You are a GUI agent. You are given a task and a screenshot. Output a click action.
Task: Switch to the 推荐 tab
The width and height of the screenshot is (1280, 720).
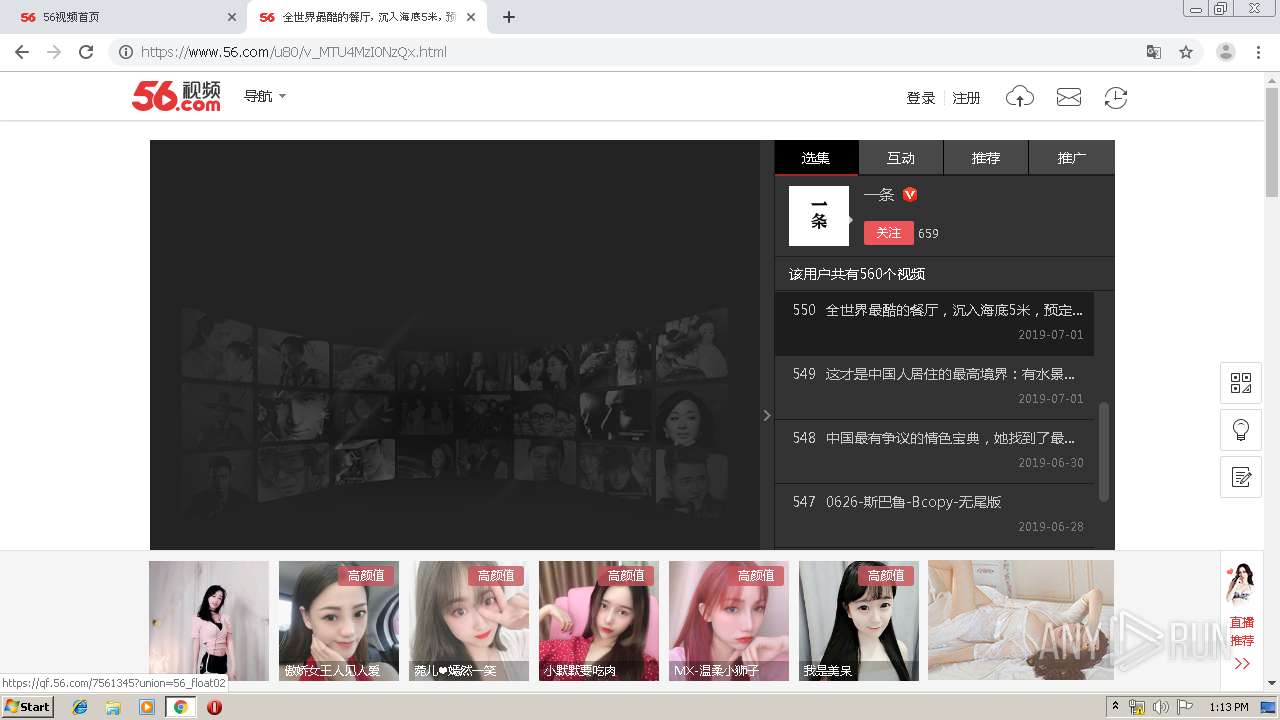(986, 158)
